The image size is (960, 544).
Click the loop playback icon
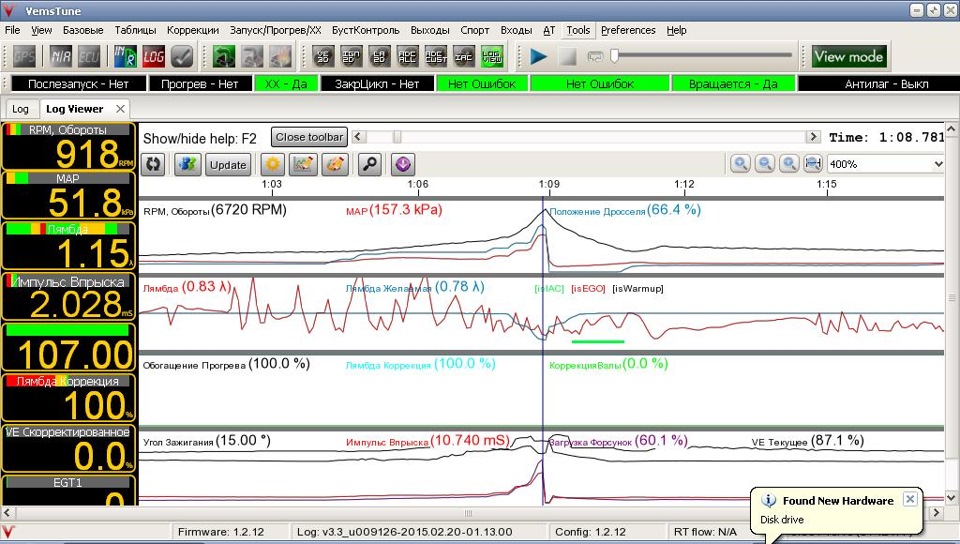coord(595,57)
